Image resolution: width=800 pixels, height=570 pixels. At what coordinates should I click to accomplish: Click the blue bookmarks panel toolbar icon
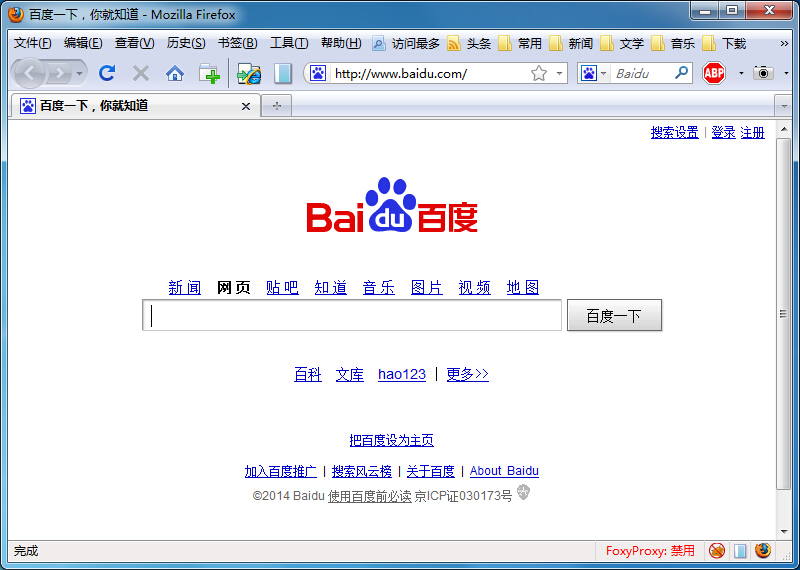[x=283, y=74]
